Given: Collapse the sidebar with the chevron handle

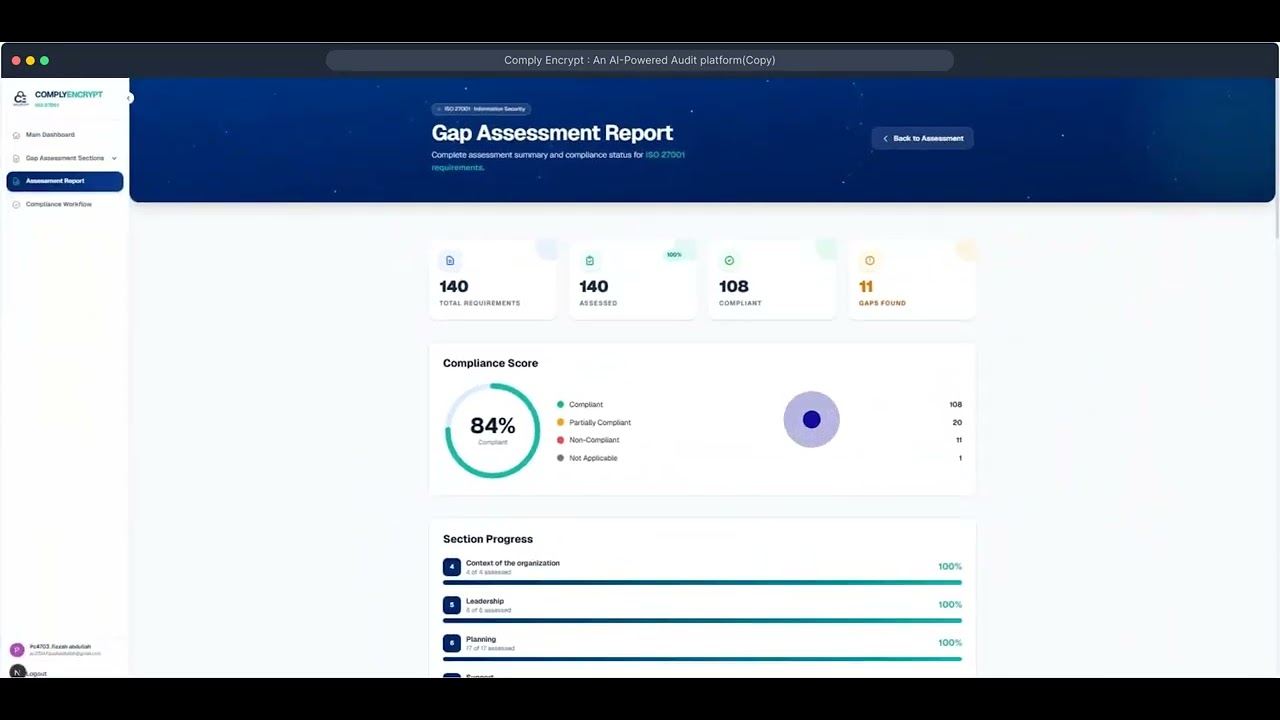Looking at the screenshot, I should tap(129, 98).
